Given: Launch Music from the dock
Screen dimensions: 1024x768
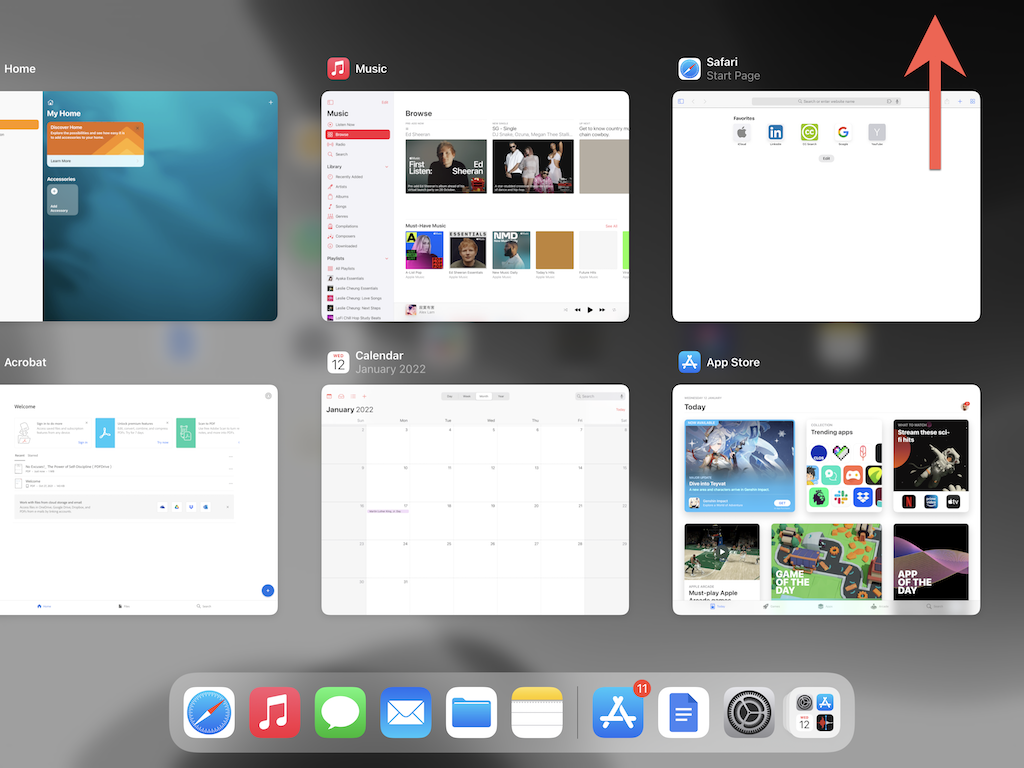Looking at the screenshot, I should [x=274, y=712].
